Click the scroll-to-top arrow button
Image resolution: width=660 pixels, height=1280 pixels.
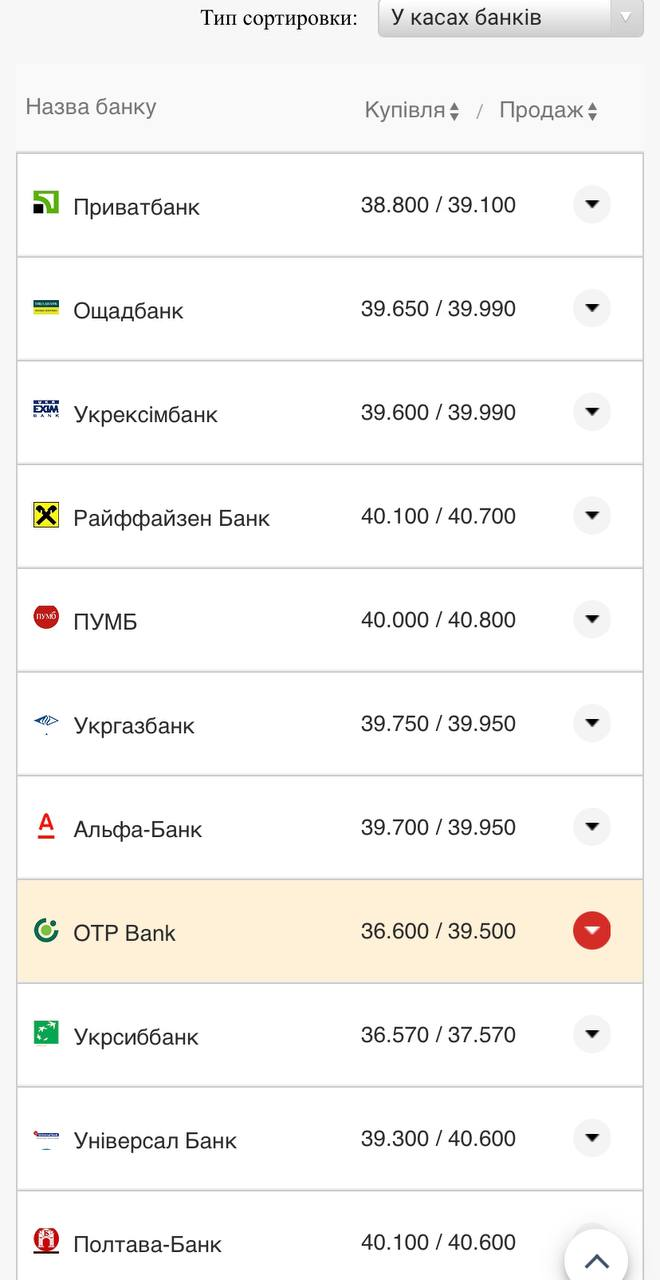tap(595, 1258)
